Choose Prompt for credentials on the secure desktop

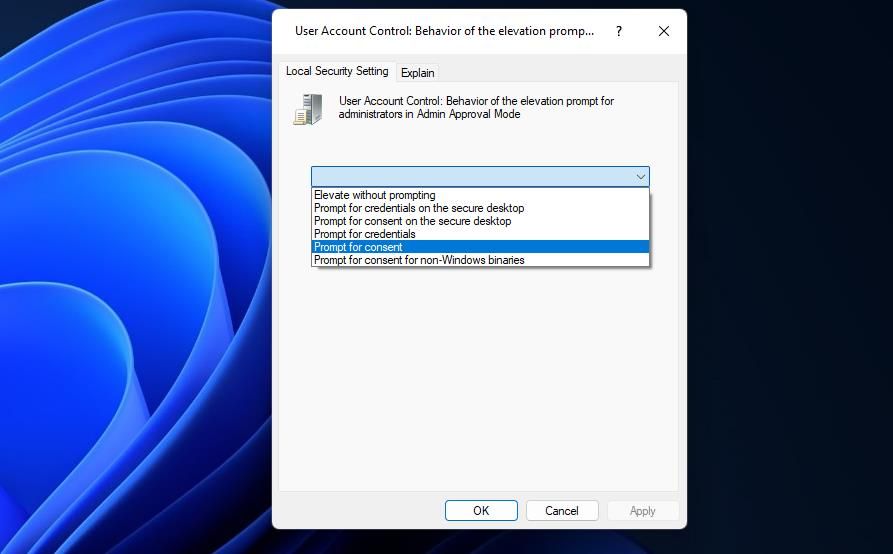480,208
